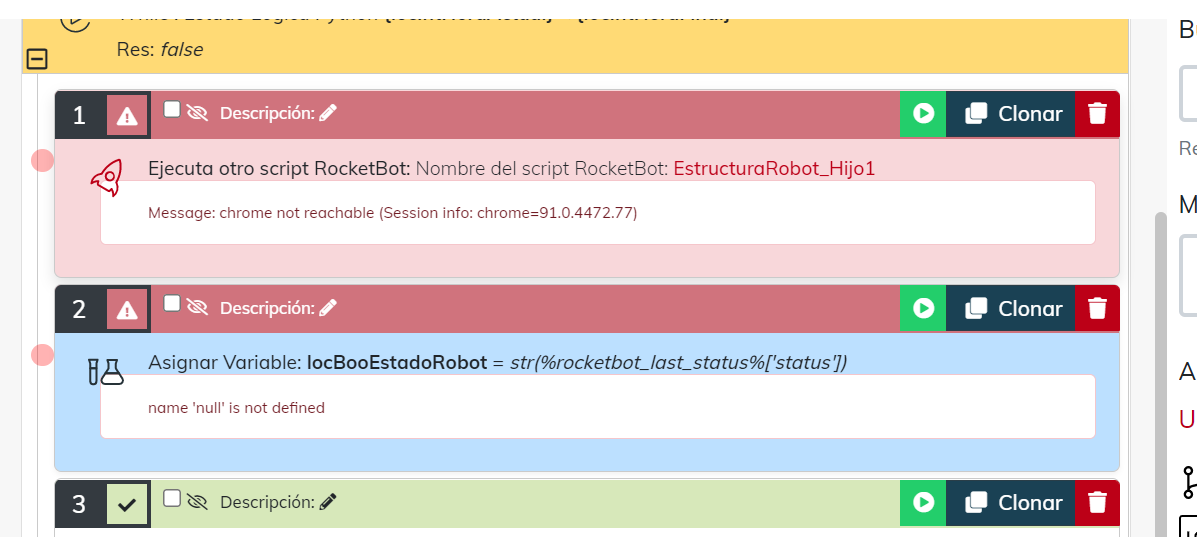Collapse the While block with minus box
Viewport: 1197px width, 537px height.
coord(37,60)
